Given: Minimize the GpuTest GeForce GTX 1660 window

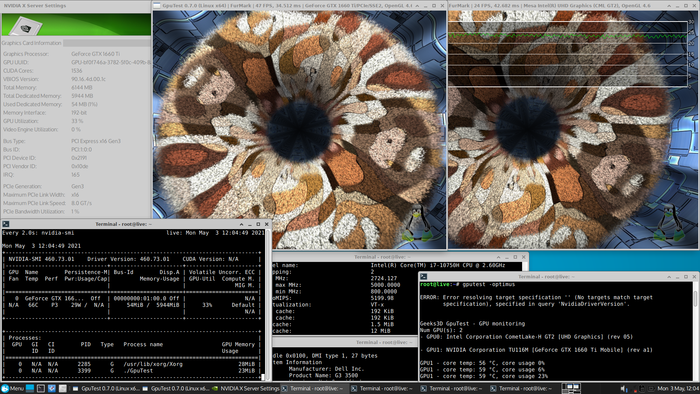Looking at the screenshot, I should click(x=425, y=6).
